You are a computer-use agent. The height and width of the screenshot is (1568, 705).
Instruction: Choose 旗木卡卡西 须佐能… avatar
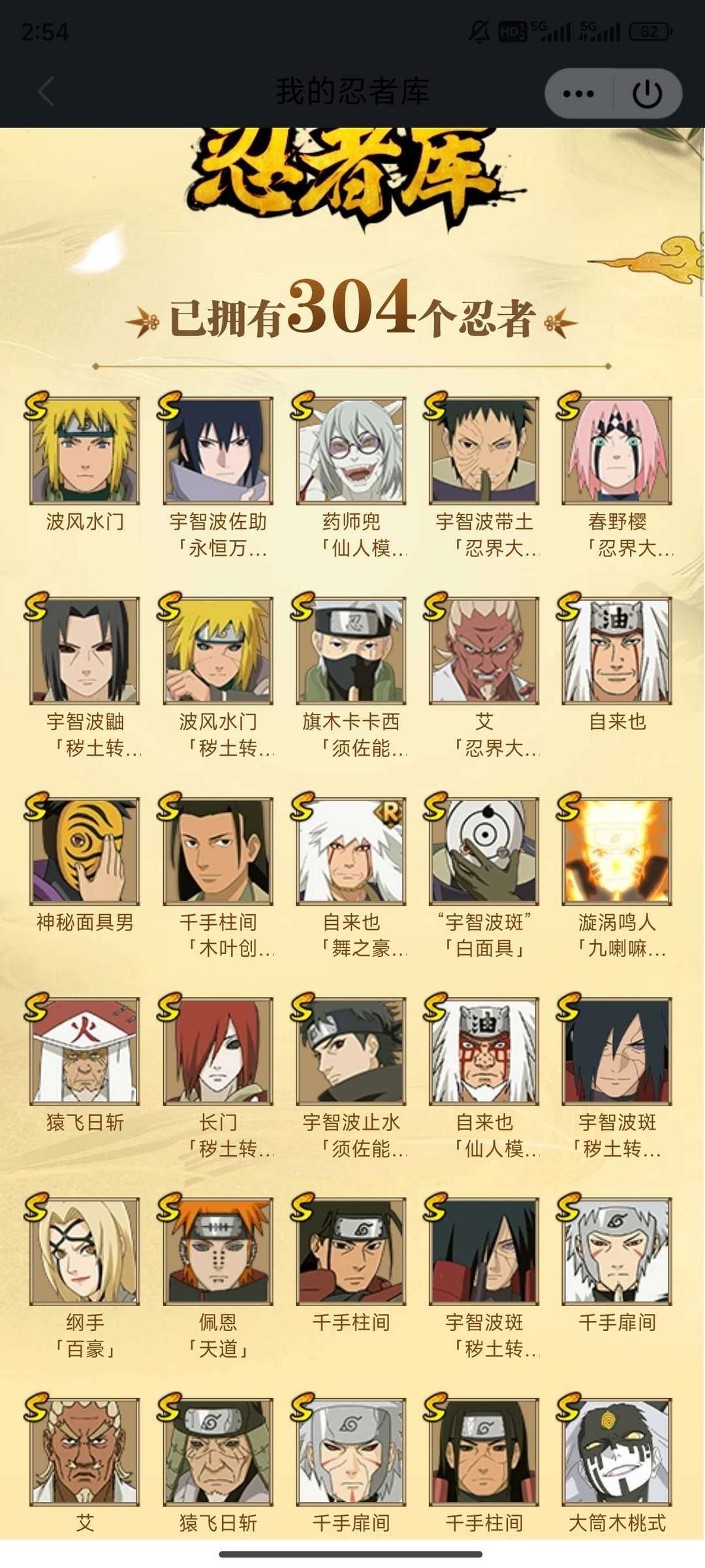[x=351, y=651]
